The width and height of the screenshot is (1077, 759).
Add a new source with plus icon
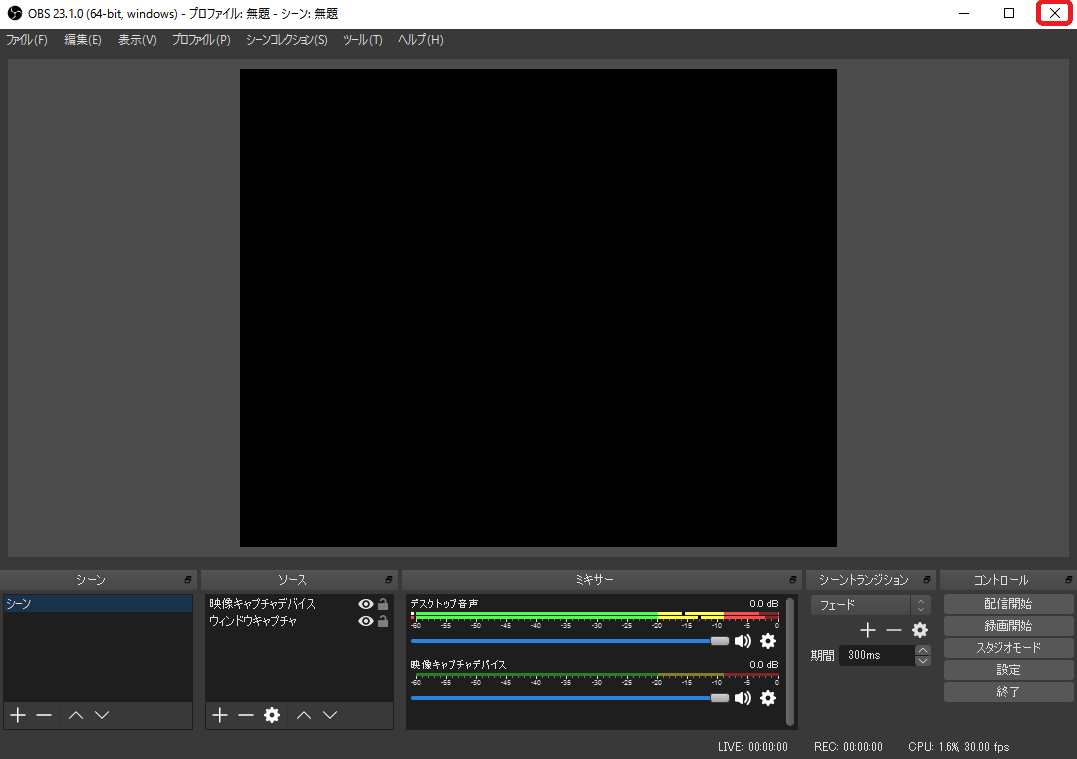[220, 715]
